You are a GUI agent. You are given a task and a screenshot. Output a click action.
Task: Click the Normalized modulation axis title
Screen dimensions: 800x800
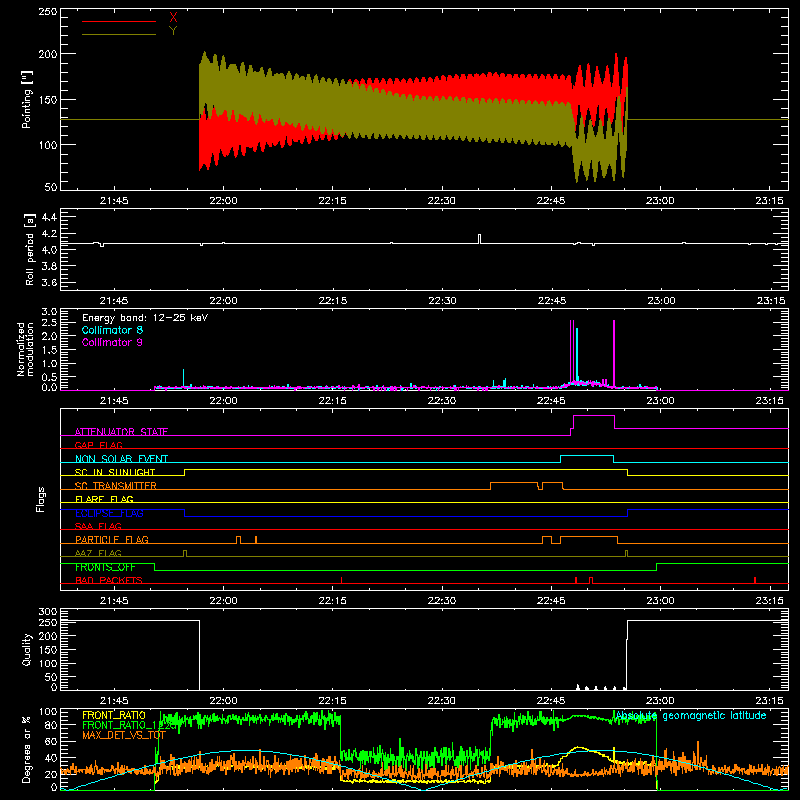click(25, 349)
